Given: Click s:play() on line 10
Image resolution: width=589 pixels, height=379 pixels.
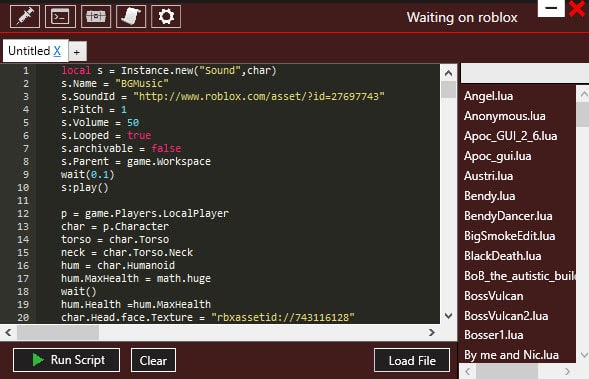Looking at the screenshot, I should pyautogui.click(x=85, y=187).
